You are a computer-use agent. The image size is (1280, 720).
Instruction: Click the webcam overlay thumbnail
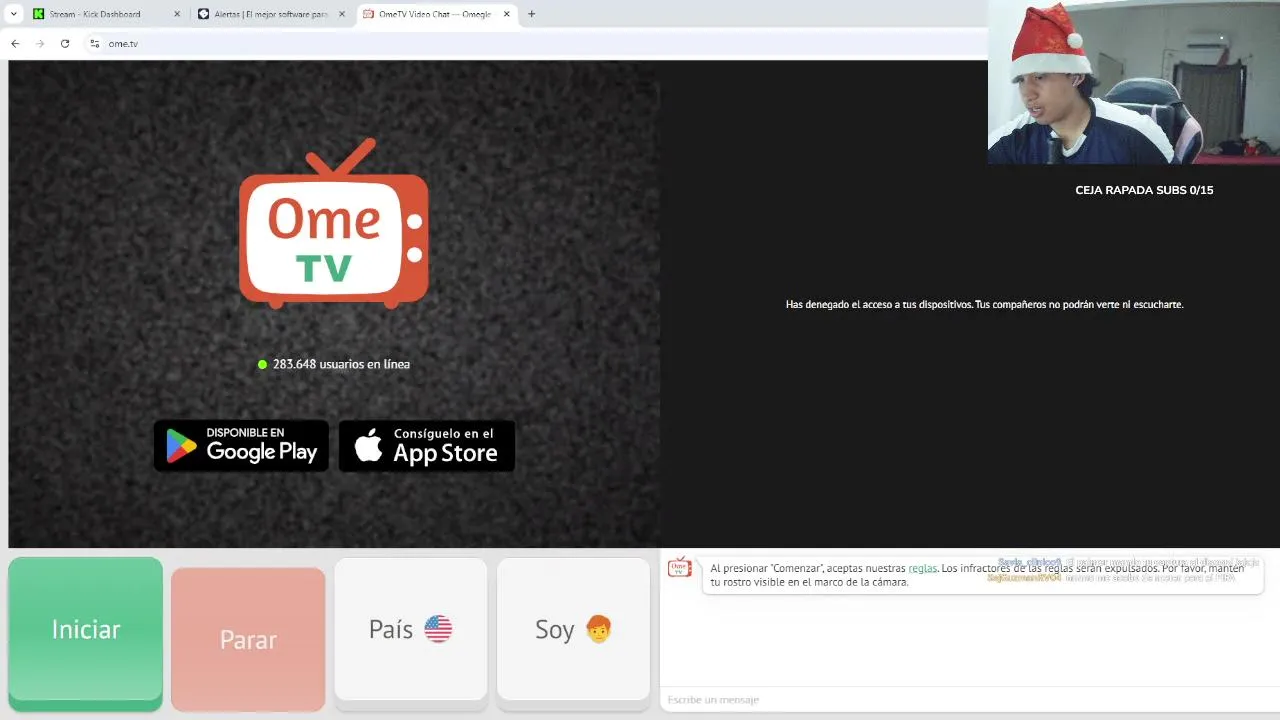[1134, 82]
